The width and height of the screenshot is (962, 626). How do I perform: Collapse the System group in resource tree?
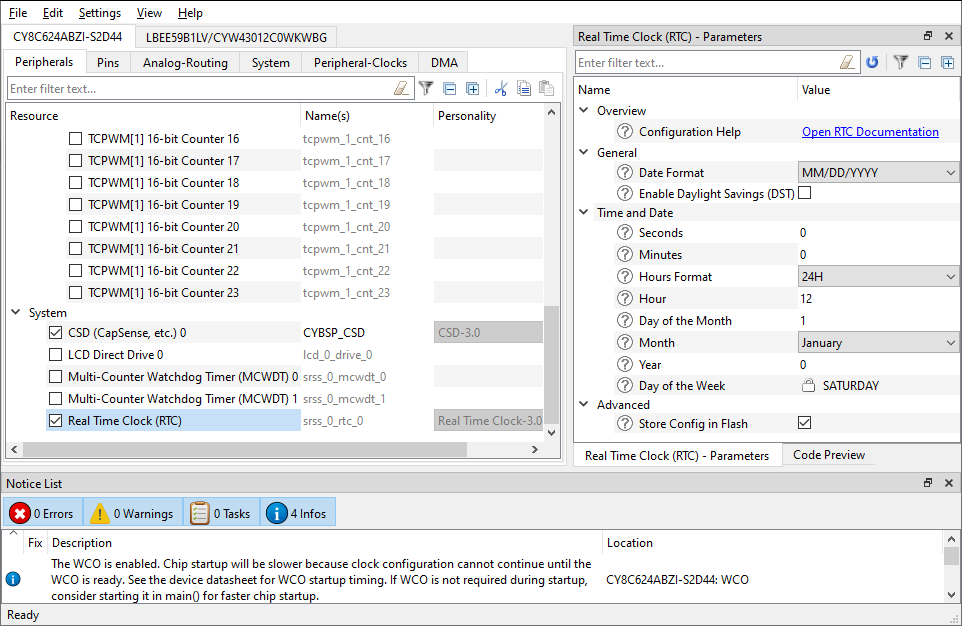coord(16,312)
